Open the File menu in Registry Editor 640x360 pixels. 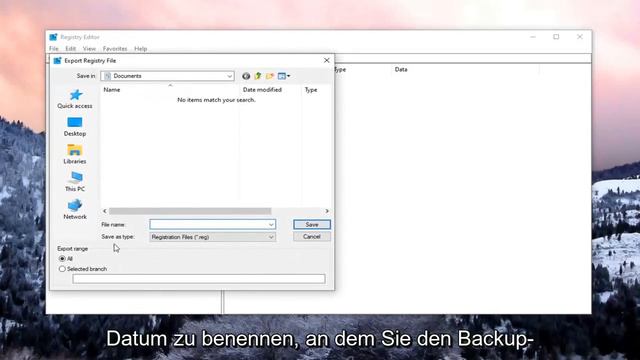(x=53, y=49)
